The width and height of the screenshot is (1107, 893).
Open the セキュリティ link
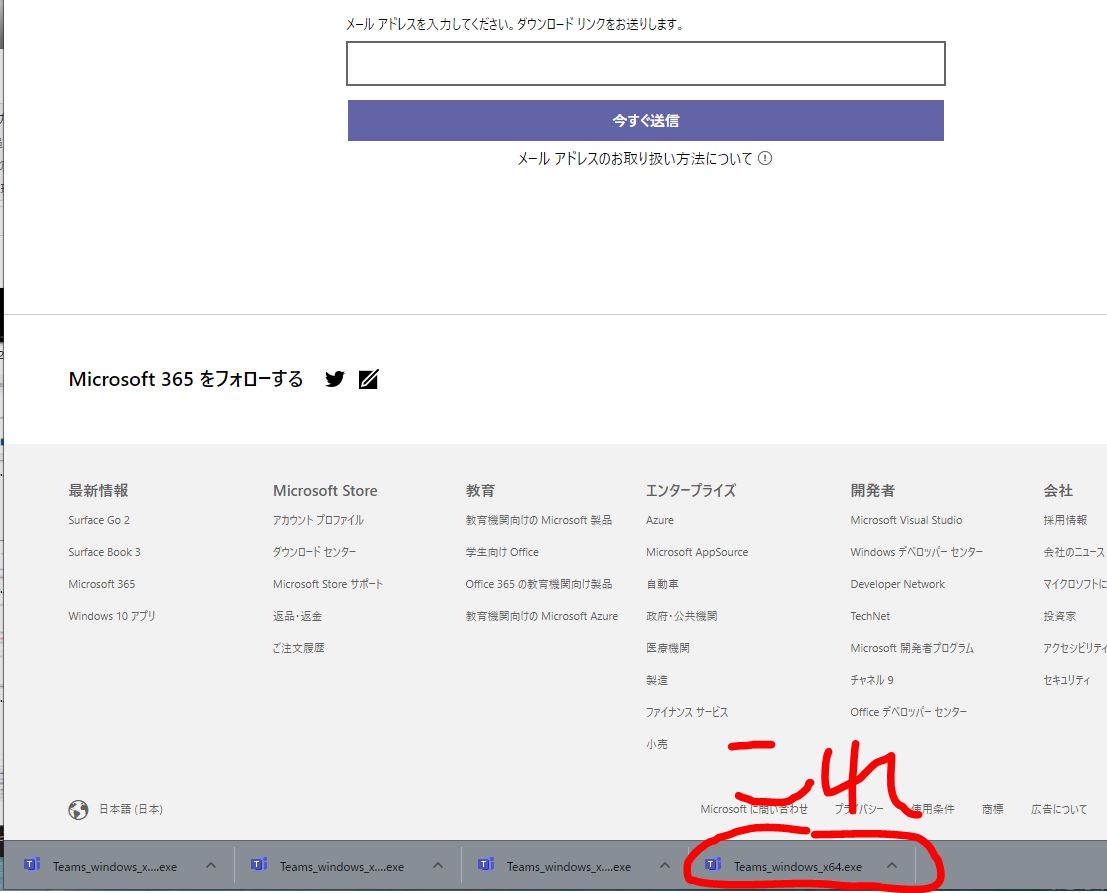tap(1067, 680)
